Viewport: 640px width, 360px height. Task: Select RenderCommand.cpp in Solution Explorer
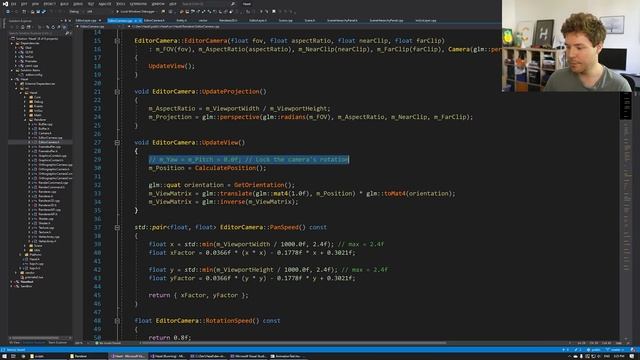pos(53,182)
